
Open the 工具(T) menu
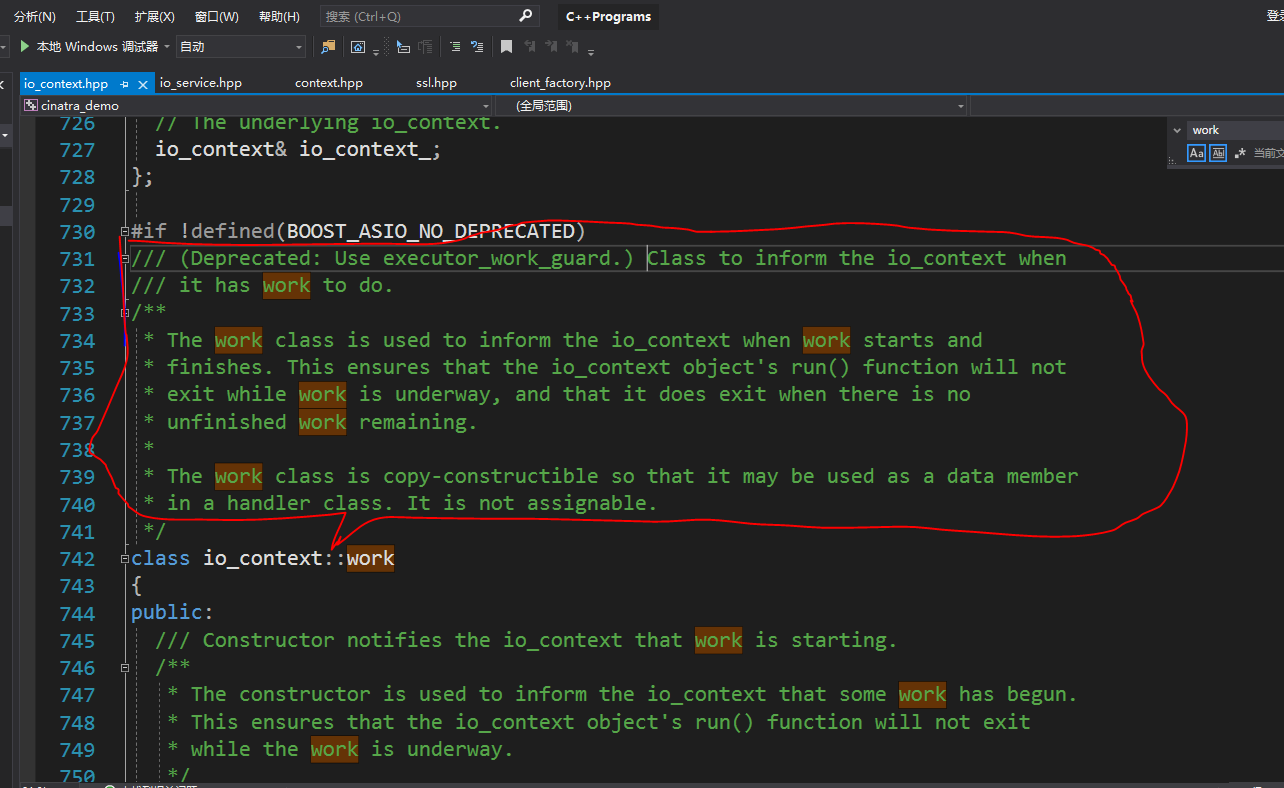(95, 16)
